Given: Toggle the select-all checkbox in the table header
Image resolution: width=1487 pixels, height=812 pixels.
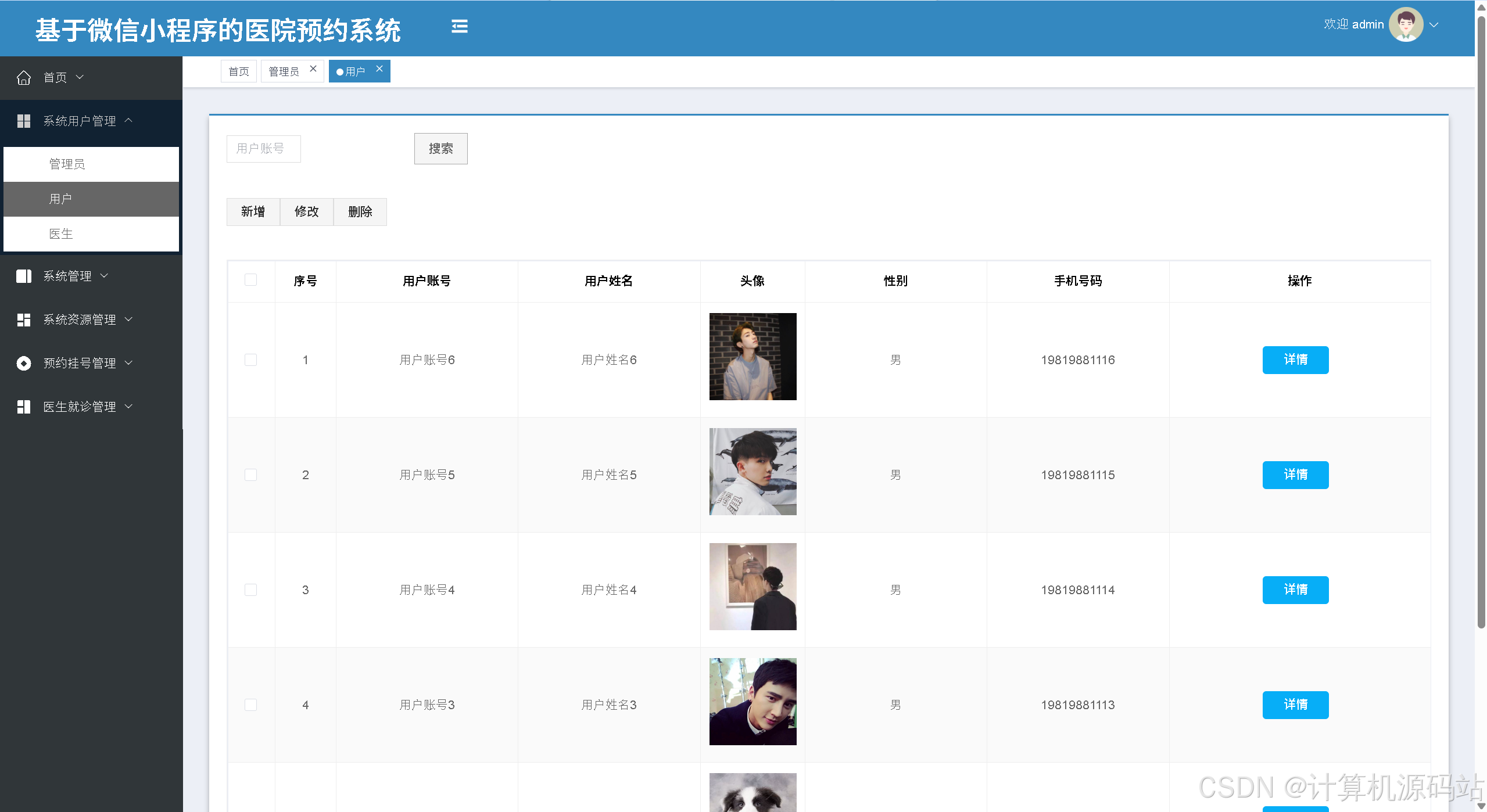Looking at the screenshot, I should pyautogui.click(x=250, y=280).
